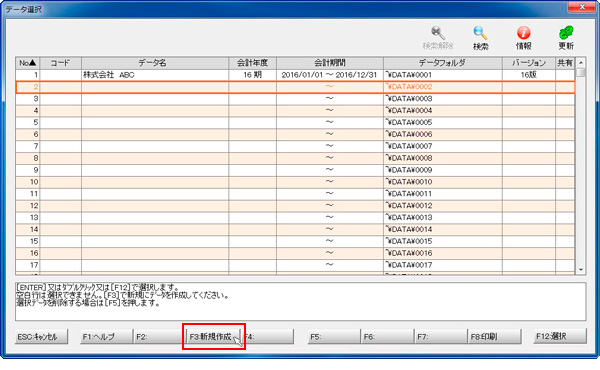Viewport: 600px width, 370px height.
Task: Create new data with F3:新規作成
Action: pyautogui.click(x=213, y=337)
